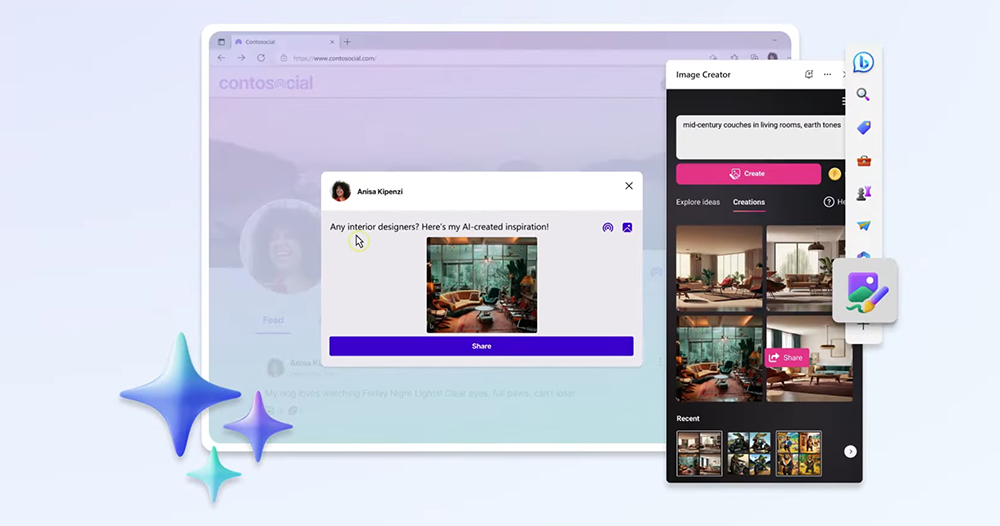This screenshot has height=526, width=1000.
Task: Click the pink Create button
Action: [x=748, y=173]
